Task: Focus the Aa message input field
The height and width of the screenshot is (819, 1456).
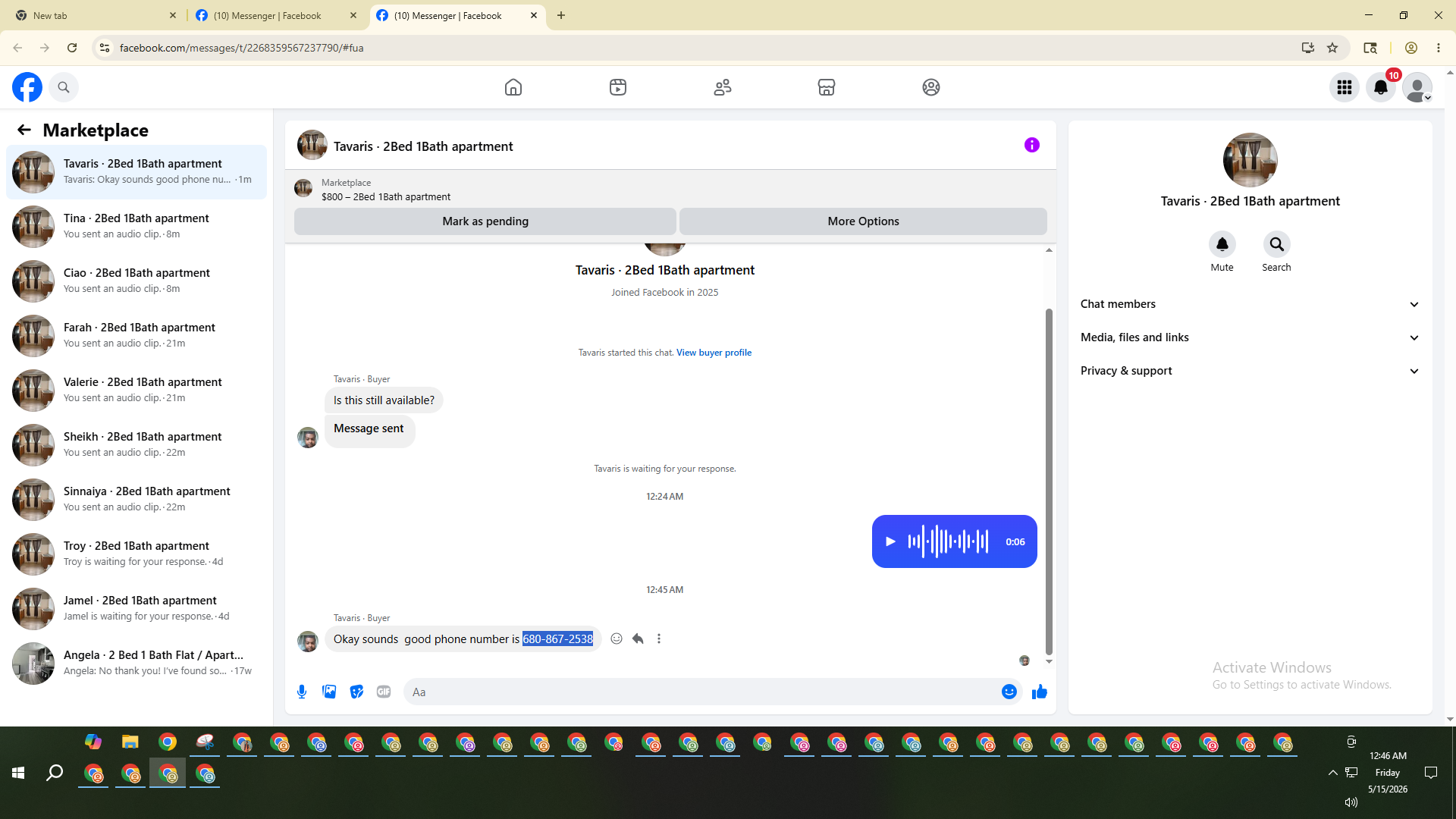Action: coord(701,692)
